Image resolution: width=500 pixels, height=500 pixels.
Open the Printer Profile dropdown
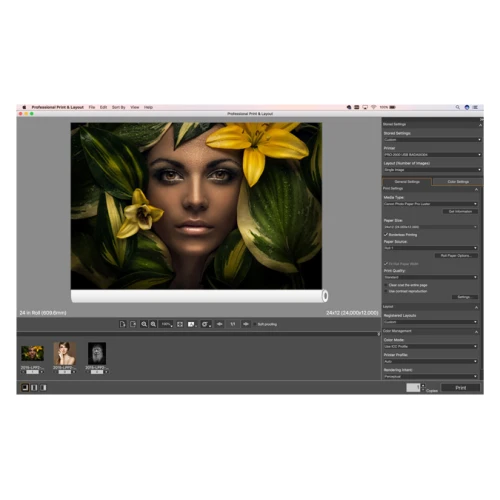coord(430,361)
